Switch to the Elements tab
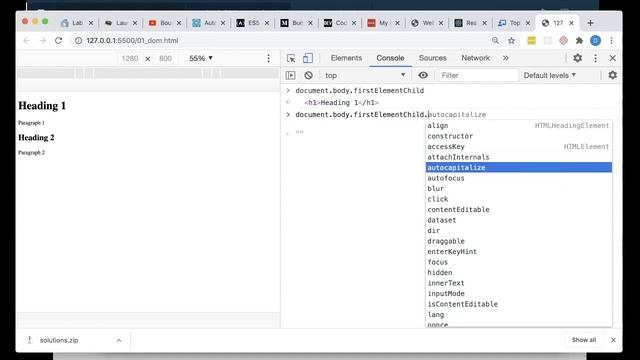The image size is (640, 360). tap(346, 58)
